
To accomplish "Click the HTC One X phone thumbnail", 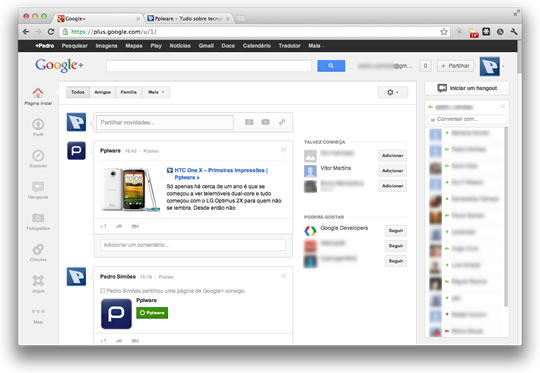I will (131, 189).
